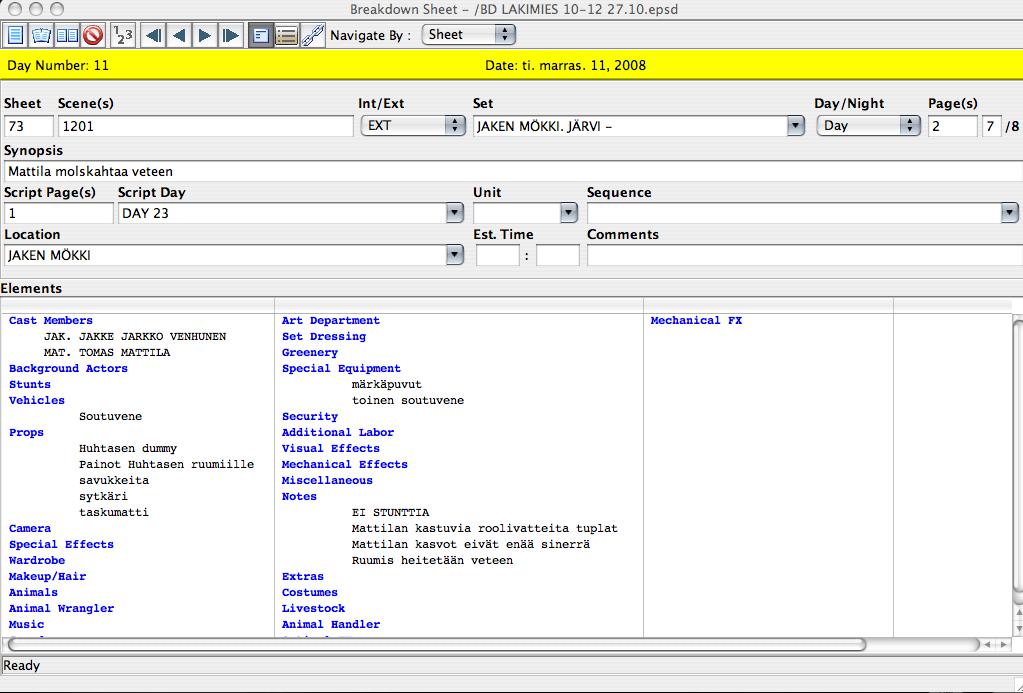Image resolution: width=1023 pixels, height=693 pixels.
Task: Select the sytkäri prop entry
Action: tap(103, 497)
